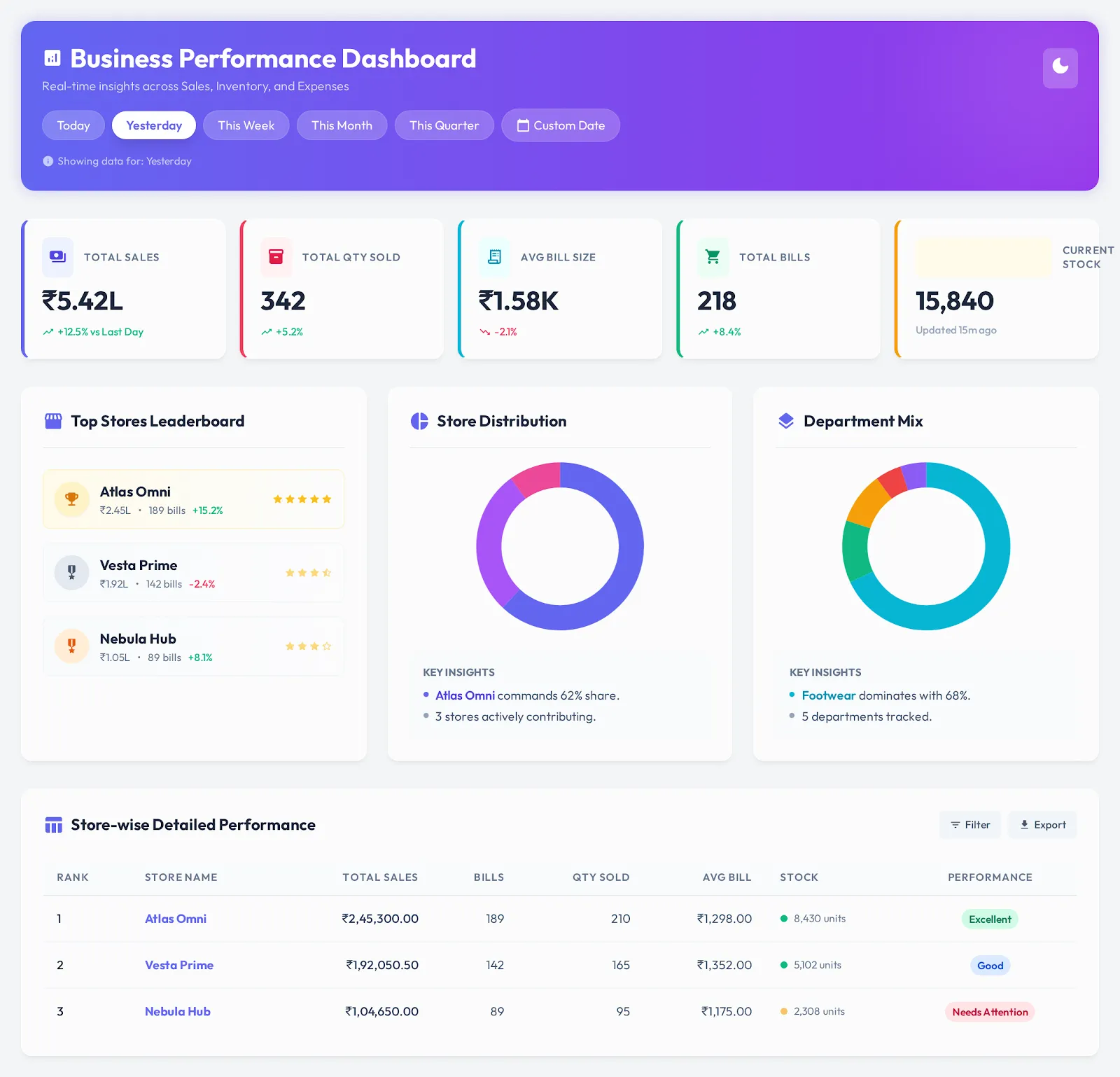
Task: Switch to the Department Mix panel
Action: tap(863, 421)
